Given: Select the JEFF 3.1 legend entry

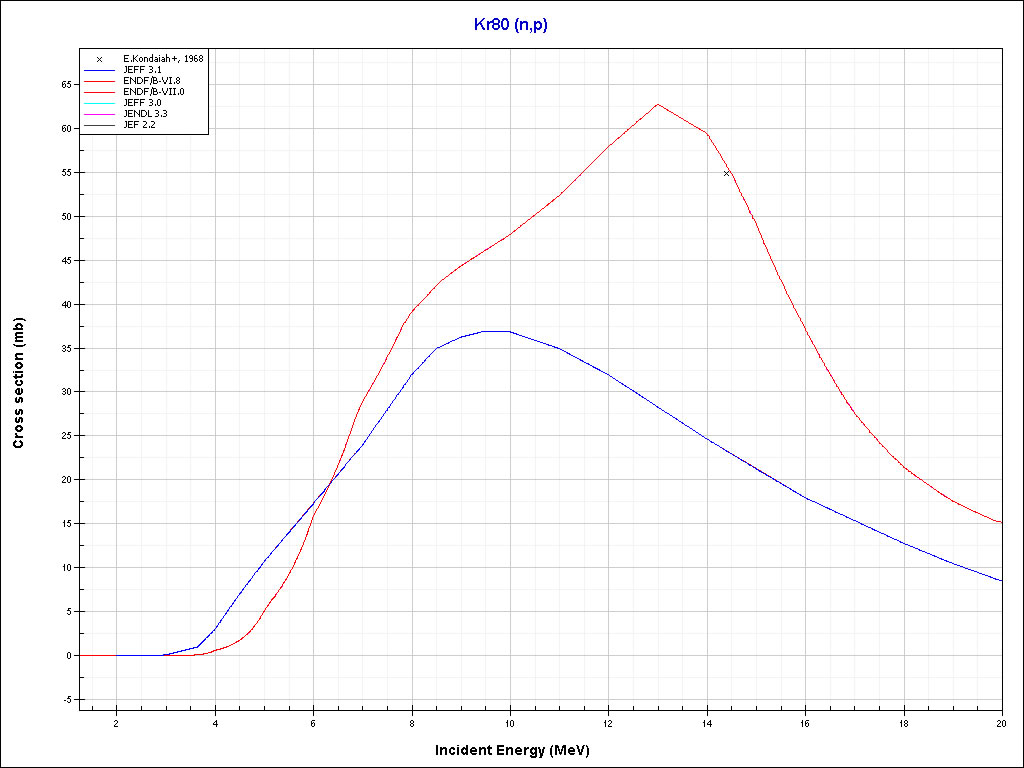Looking at the screenshot, I should click(142, 69).
